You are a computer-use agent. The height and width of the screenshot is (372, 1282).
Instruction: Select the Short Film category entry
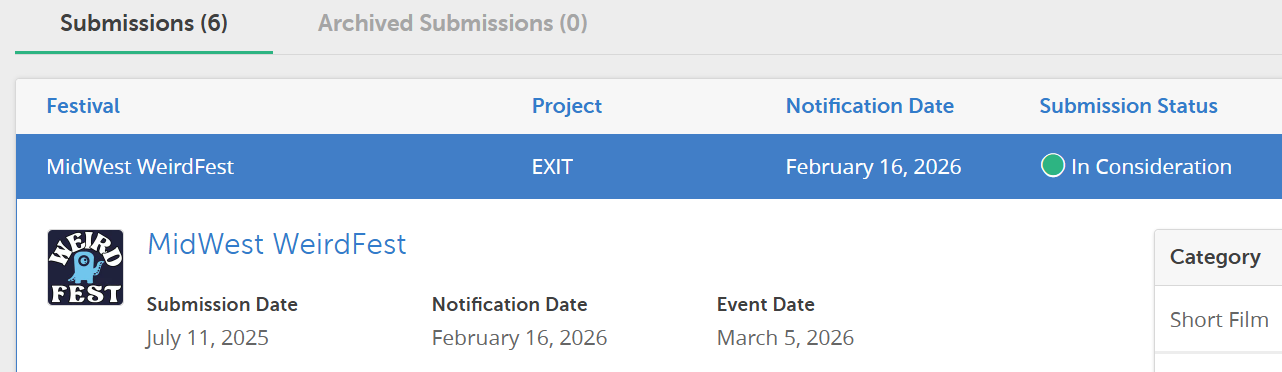point(1219,320)
